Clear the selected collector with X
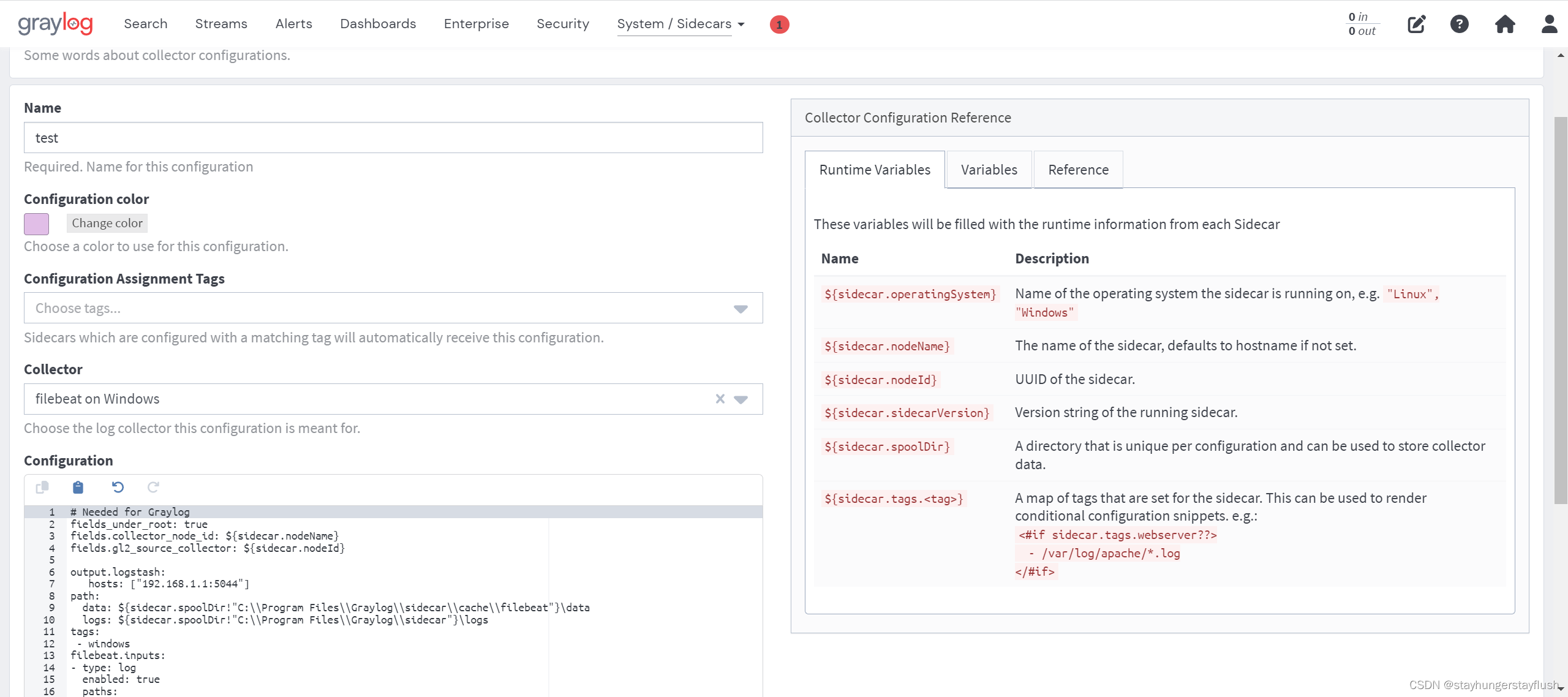The width and height of the screenshot is (1568, 697). [x=720, y=399]
